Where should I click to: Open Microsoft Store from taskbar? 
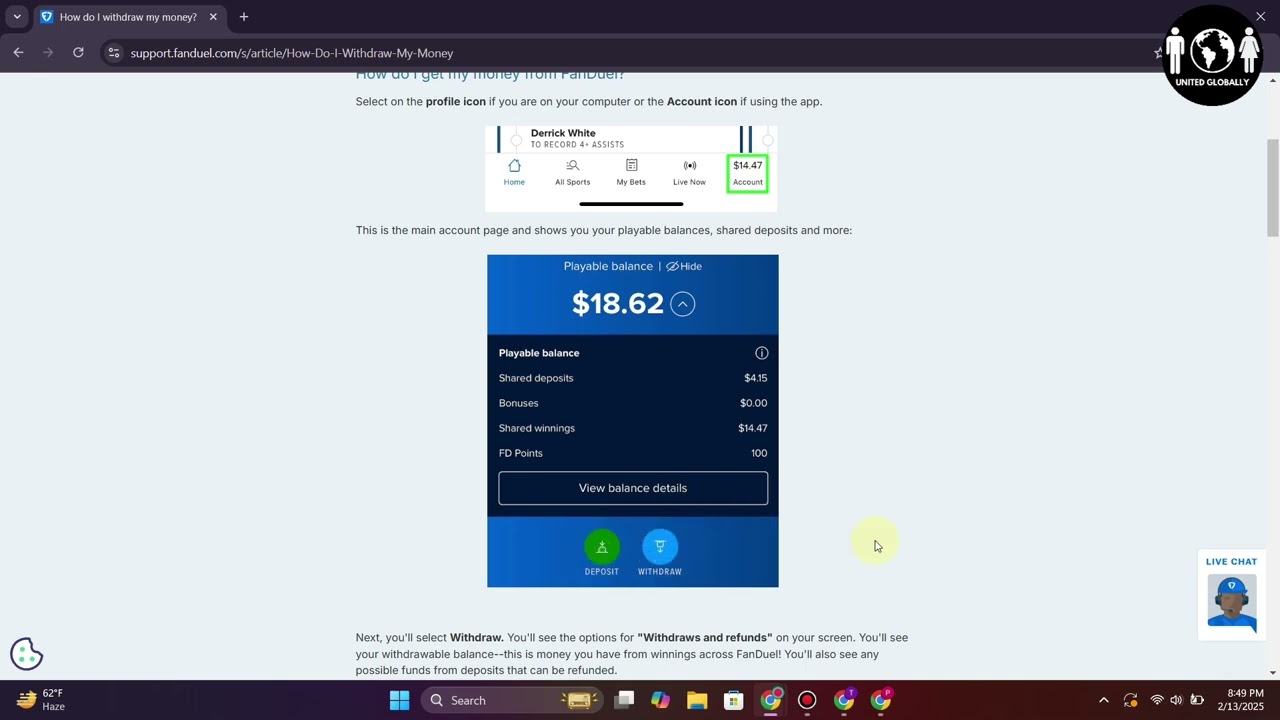pos(734,700)
